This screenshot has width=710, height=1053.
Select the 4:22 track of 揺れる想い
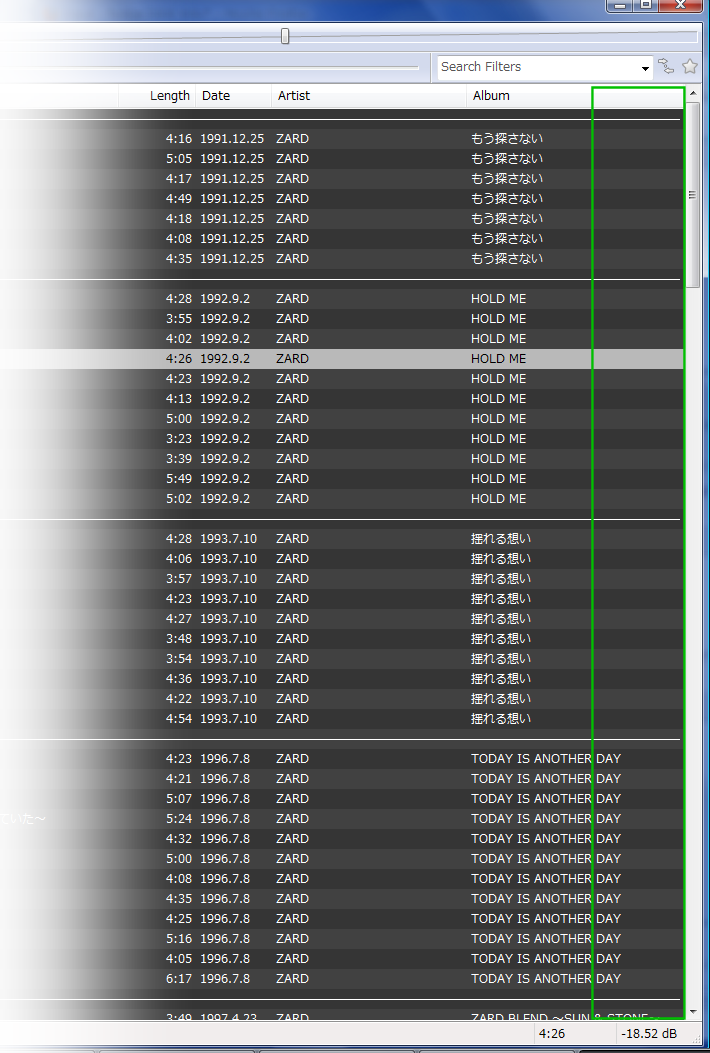pos(341,698)
